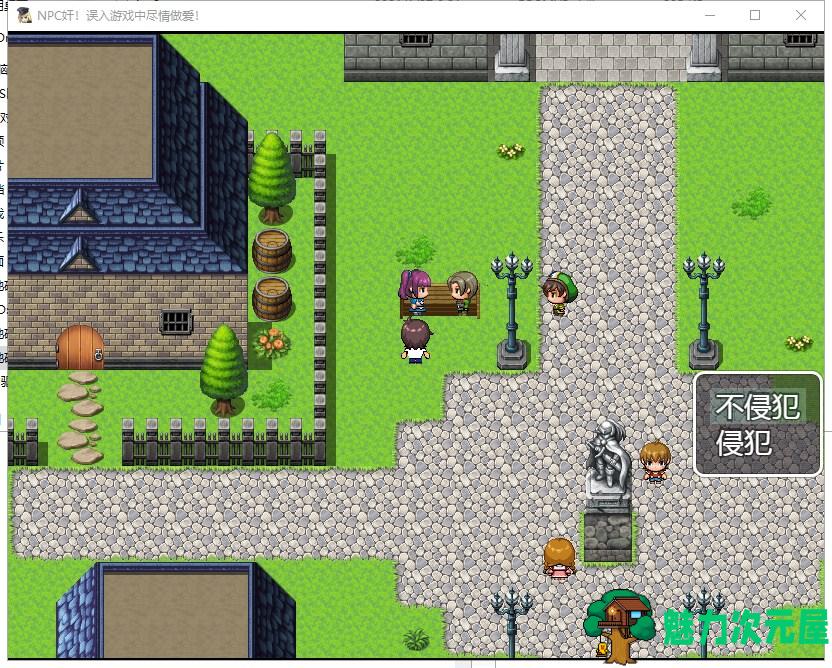Maximize the game window

click(755, 15)
